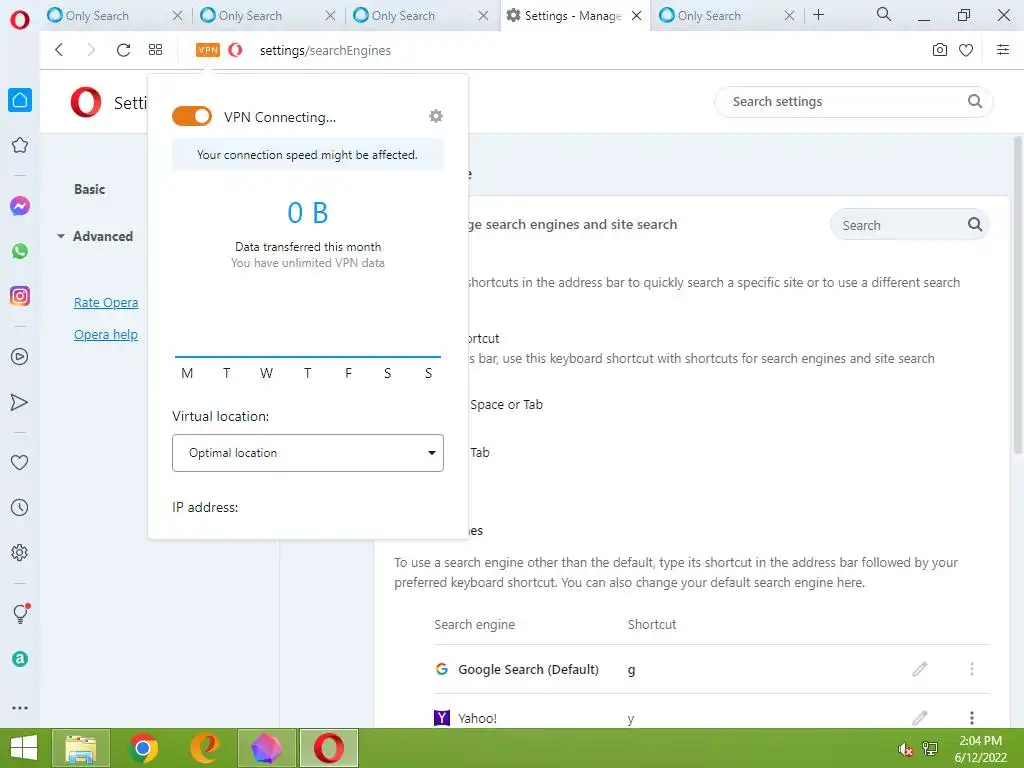The height and width of the screenshot is (768, 1024).
Task: Click the orange VPN badge in address bar
Action: coord(208,50)
